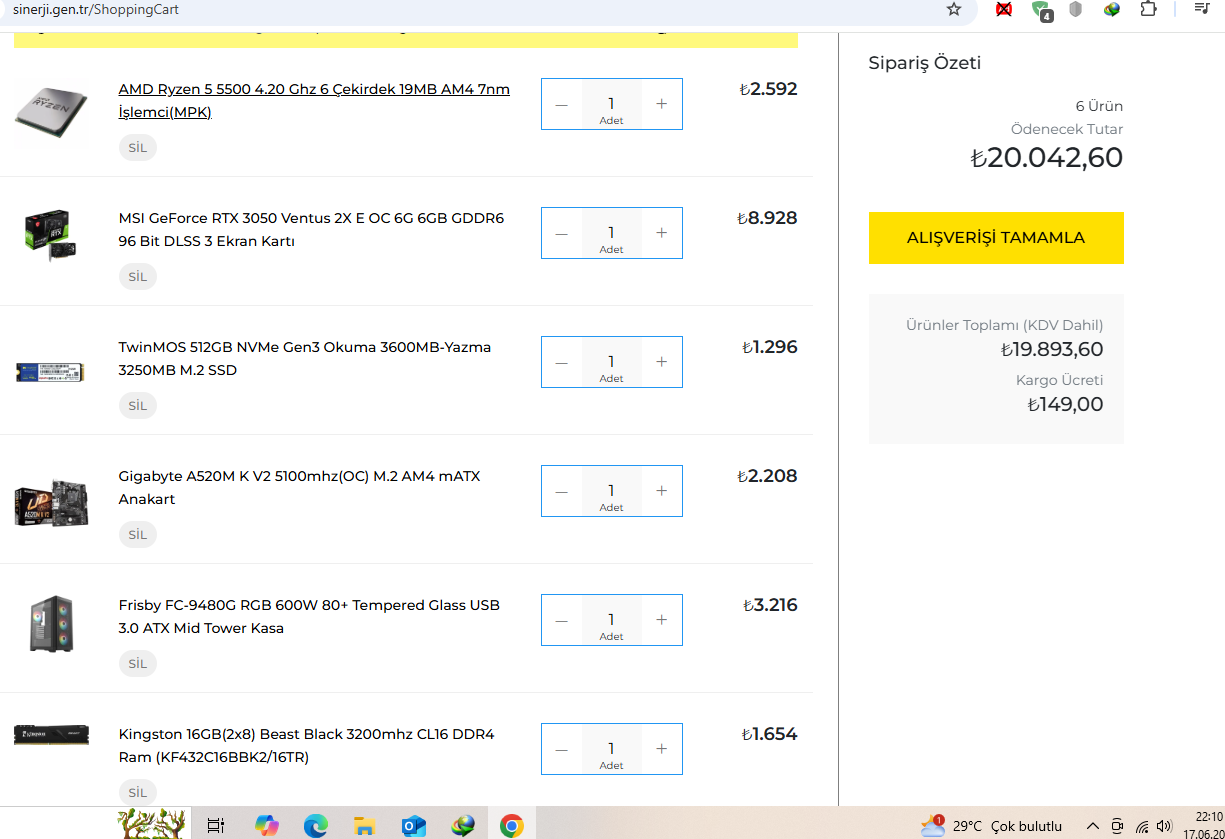Image resolution: width=1225 pixels, height=839 pixels.
Task: Decrease quantity of TwinMOS 512GB SSD
Action: click(561, 362)
